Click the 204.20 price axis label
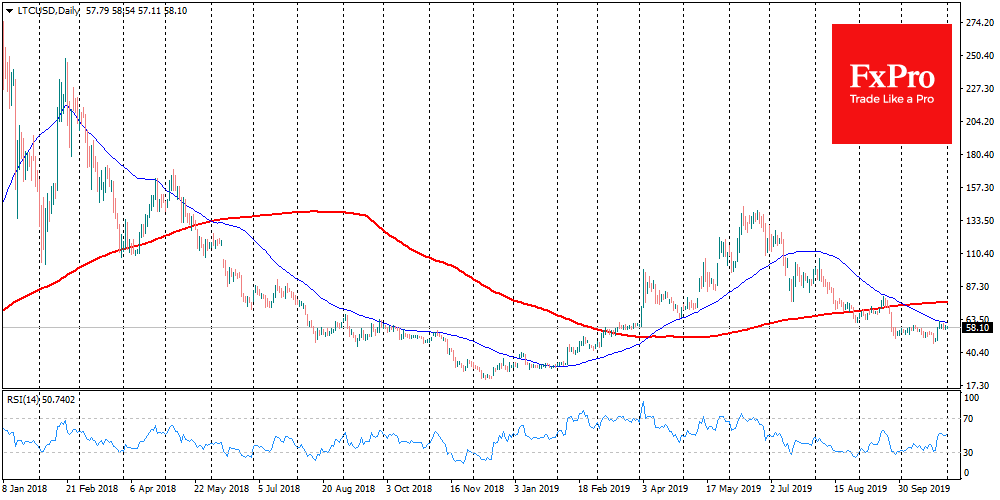 tap(976, 122)
